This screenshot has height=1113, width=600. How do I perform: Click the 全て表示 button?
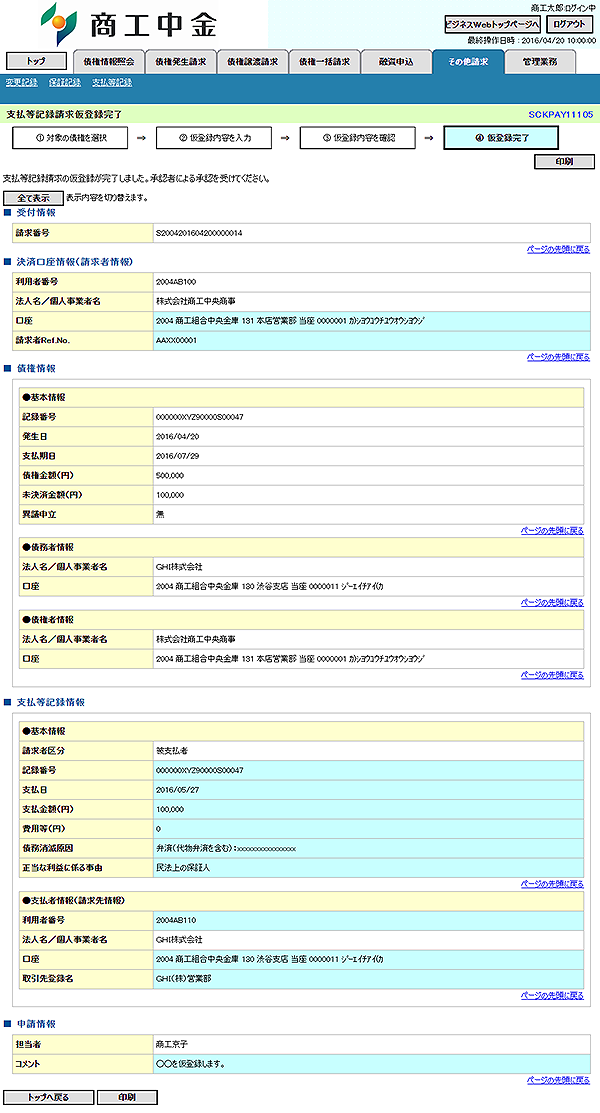pyautogui.click(x=33, y=199)
